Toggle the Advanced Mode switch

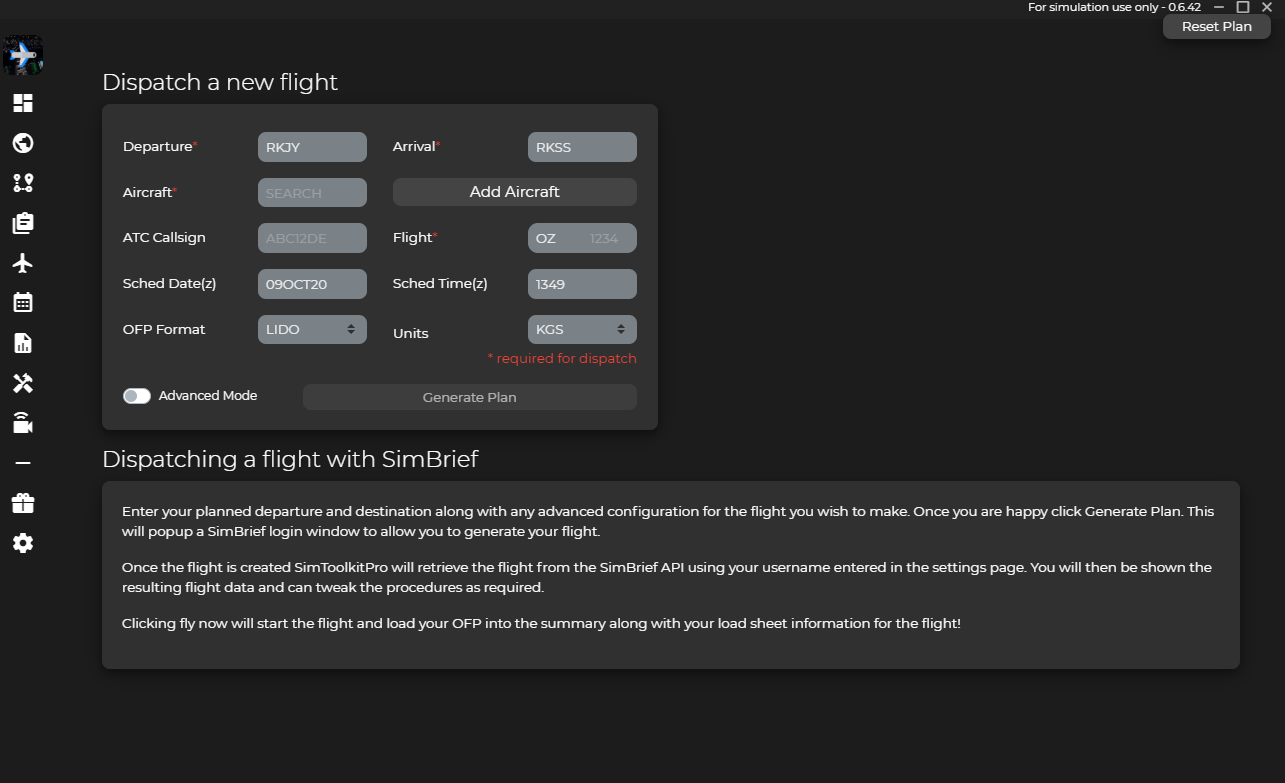[137, 396]
